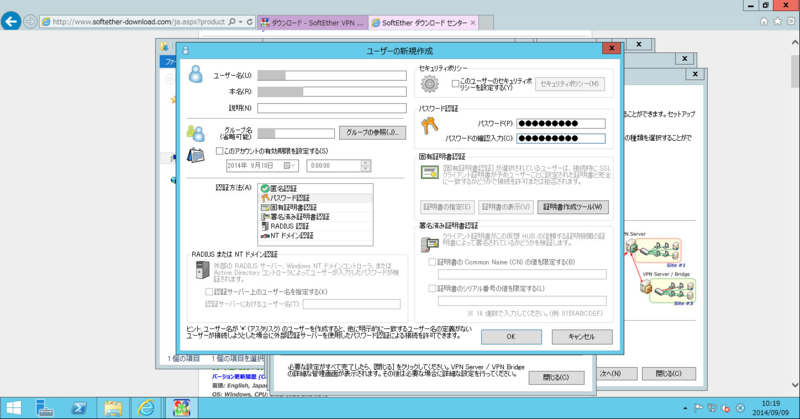
Task: Click the browser vertical scrollbar down arrow
Action: (x=795, y=385)
